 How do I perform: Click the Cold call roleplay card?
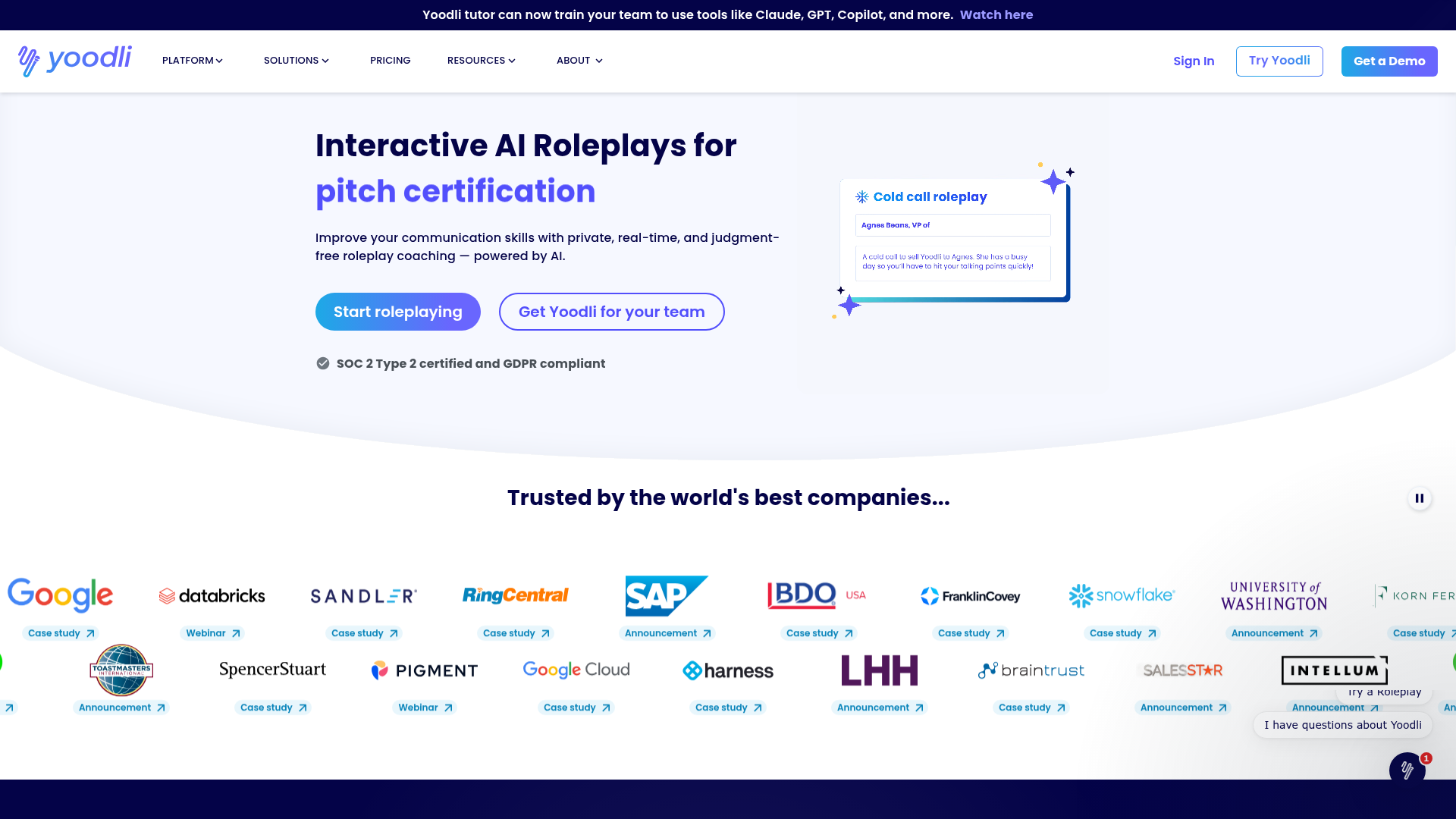coord(953,239)
